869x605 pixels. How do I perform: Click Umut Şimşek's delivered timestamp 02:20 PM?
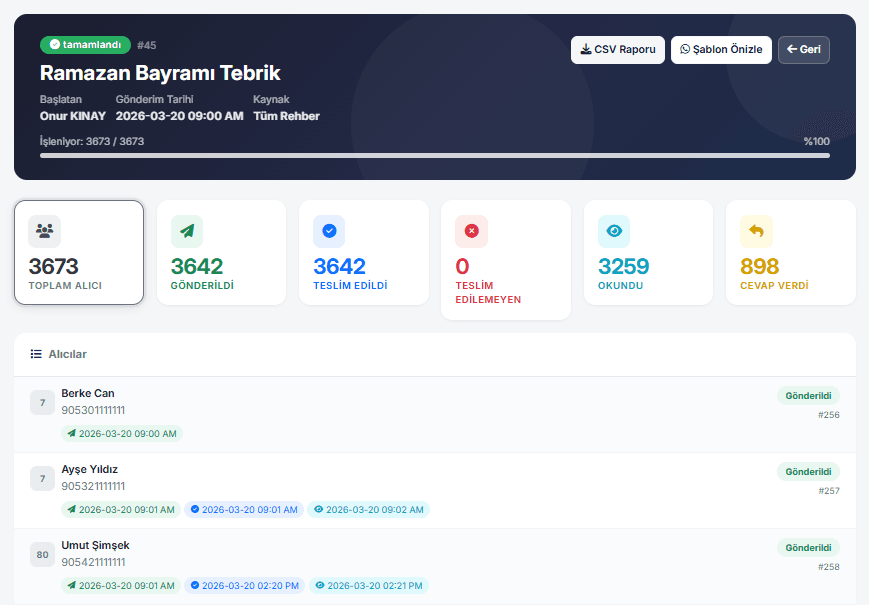pos(244,586)
